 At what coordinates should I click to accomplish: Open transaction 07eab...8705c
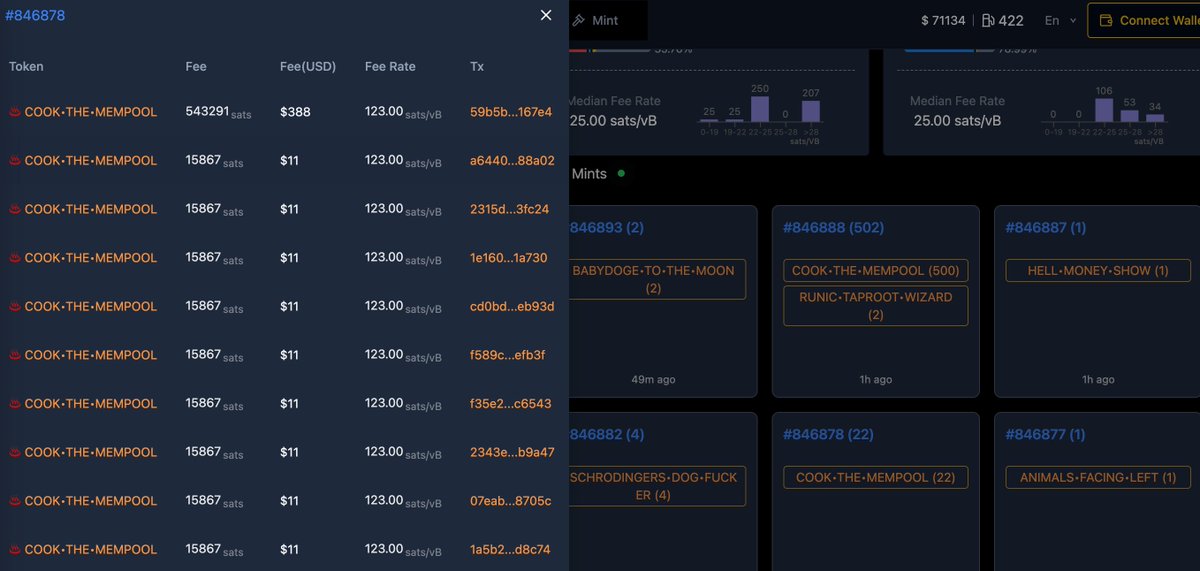[511, 500]
